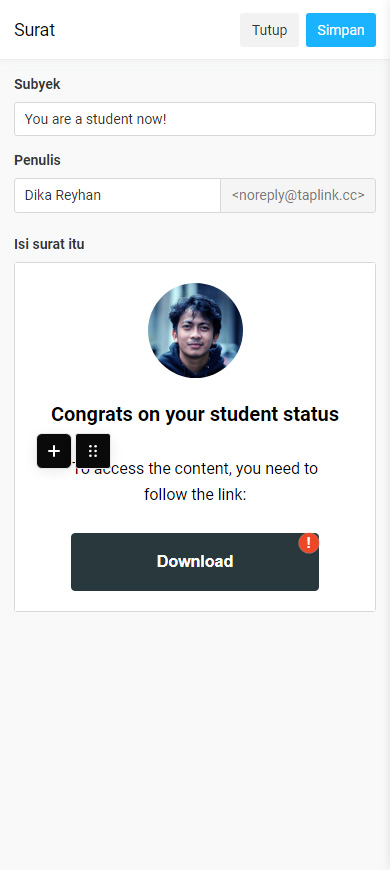Click the Penulis field label

pyautogui.click(x=37, y=160)
